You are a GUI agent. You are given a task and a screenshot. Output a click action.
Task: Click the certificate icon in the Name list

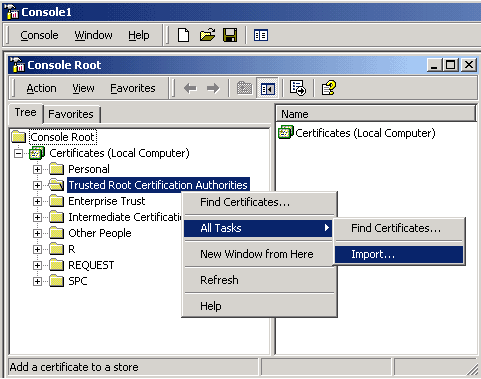point(286,132)
